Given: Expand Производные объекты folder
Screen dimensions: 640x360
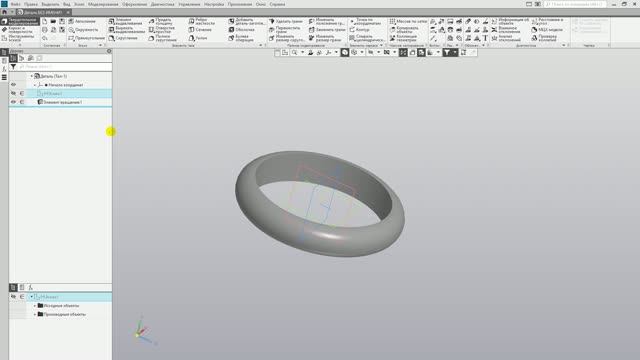Looking at the screenshot, I should coord(35,315).
